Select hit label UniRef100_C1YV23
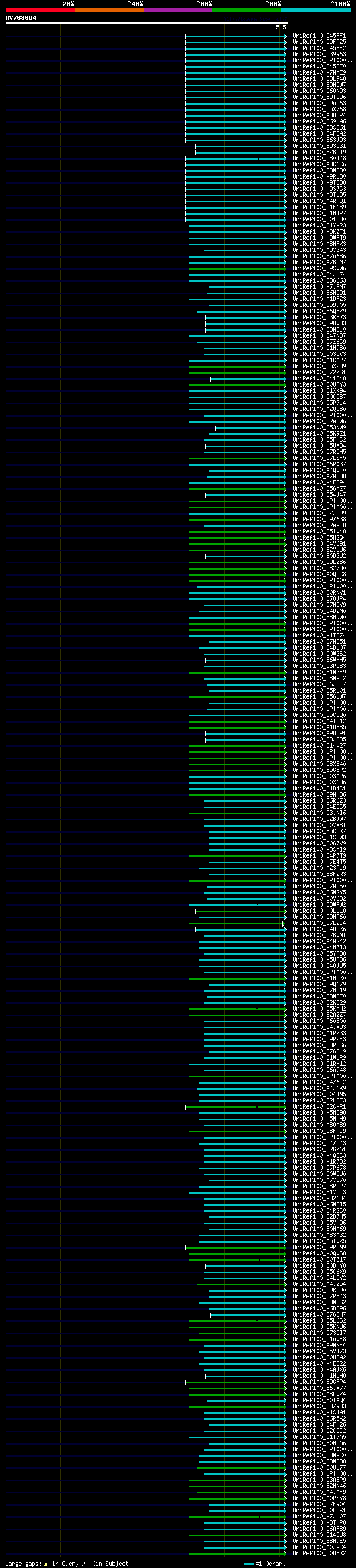The height and width of the screenshot is (1568, 356). coord(319,225)
